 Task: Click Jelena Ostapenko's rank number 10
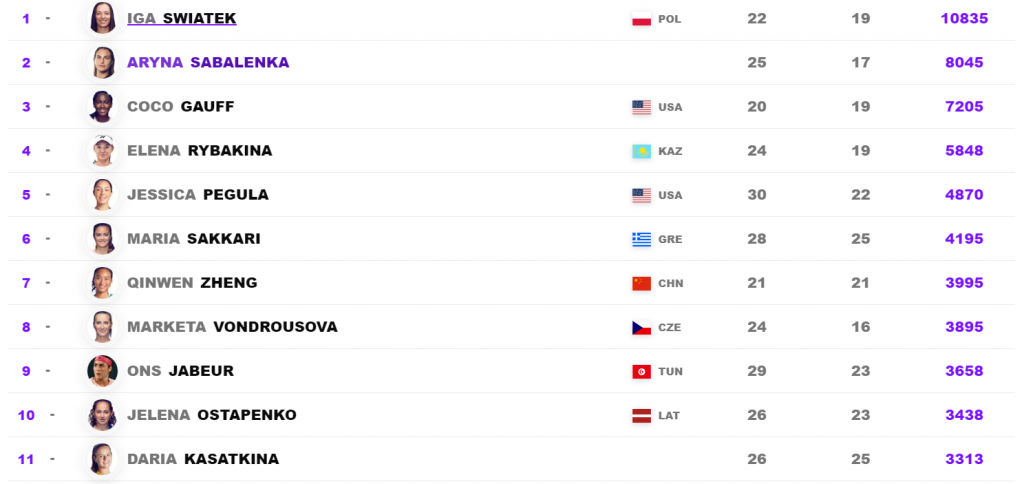(x=27, y=415)
